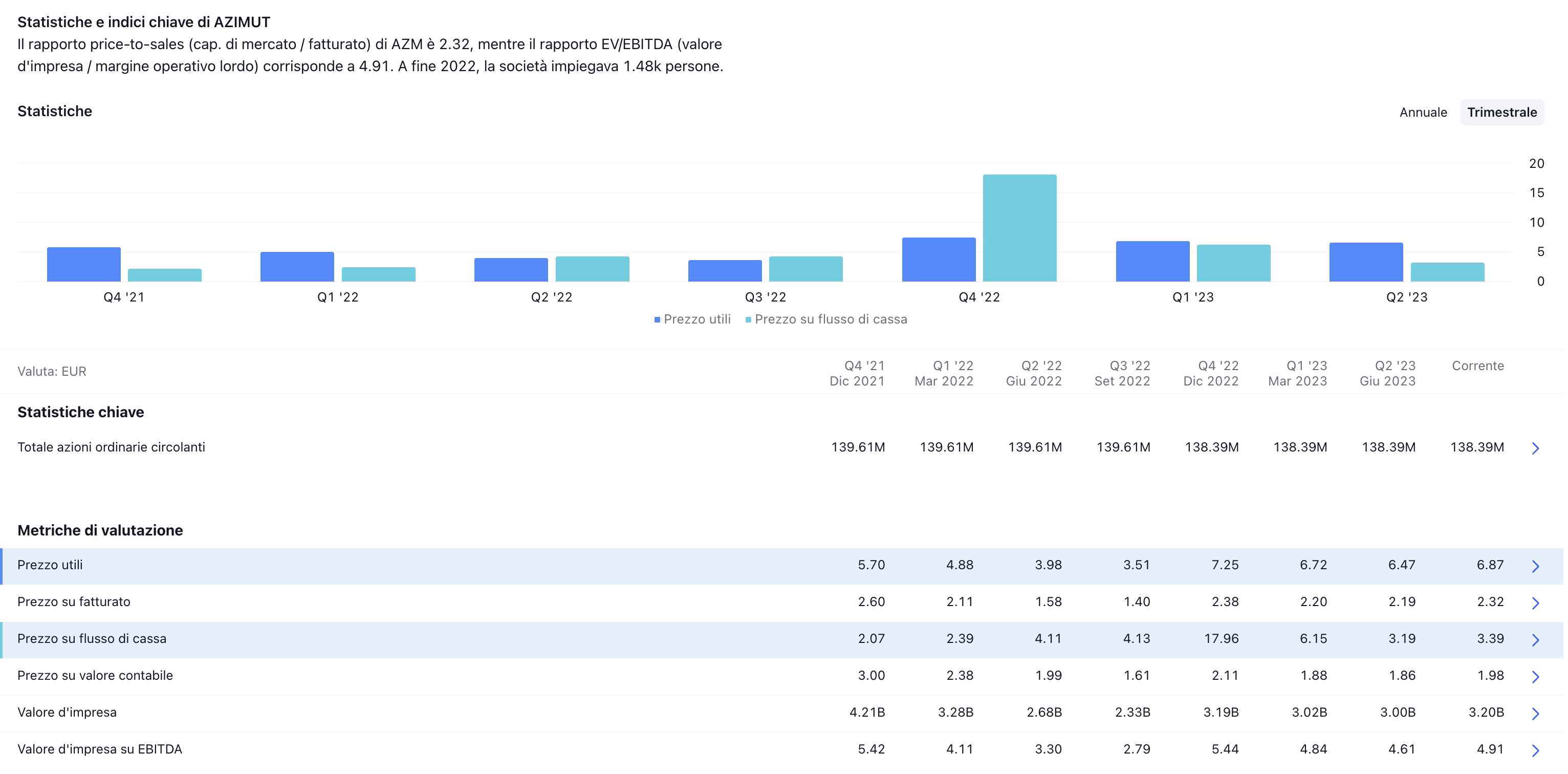Viewport: 1568px width, 774px height.
Task: Toggle the Prezzo utili legend item
Action: [x=694, y=319]
